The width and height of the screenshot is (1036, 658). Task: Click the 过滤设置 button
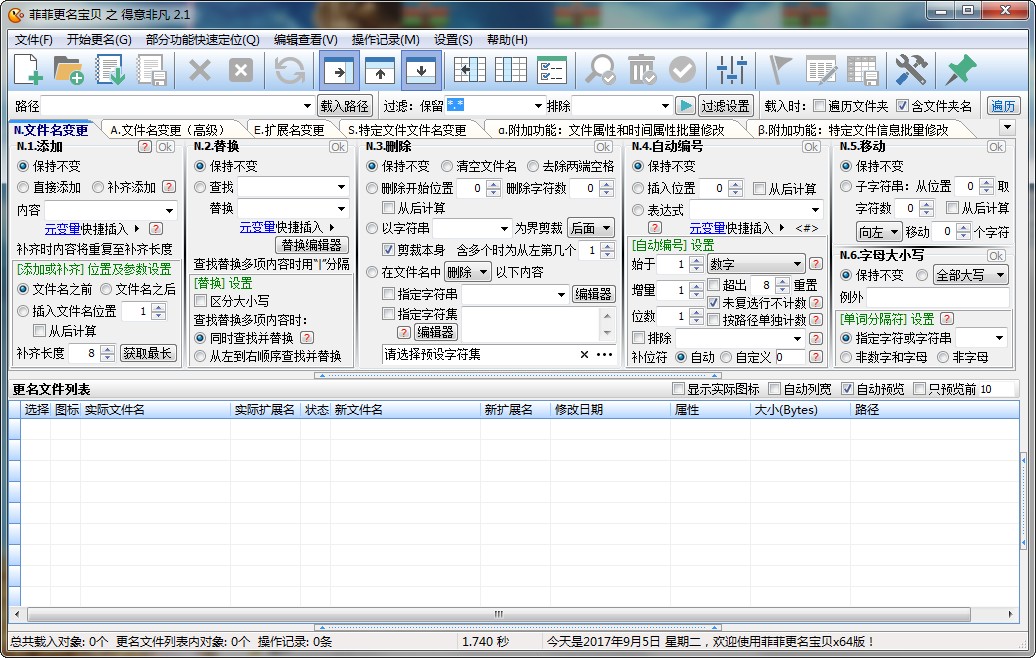click(x=727, y=104)
